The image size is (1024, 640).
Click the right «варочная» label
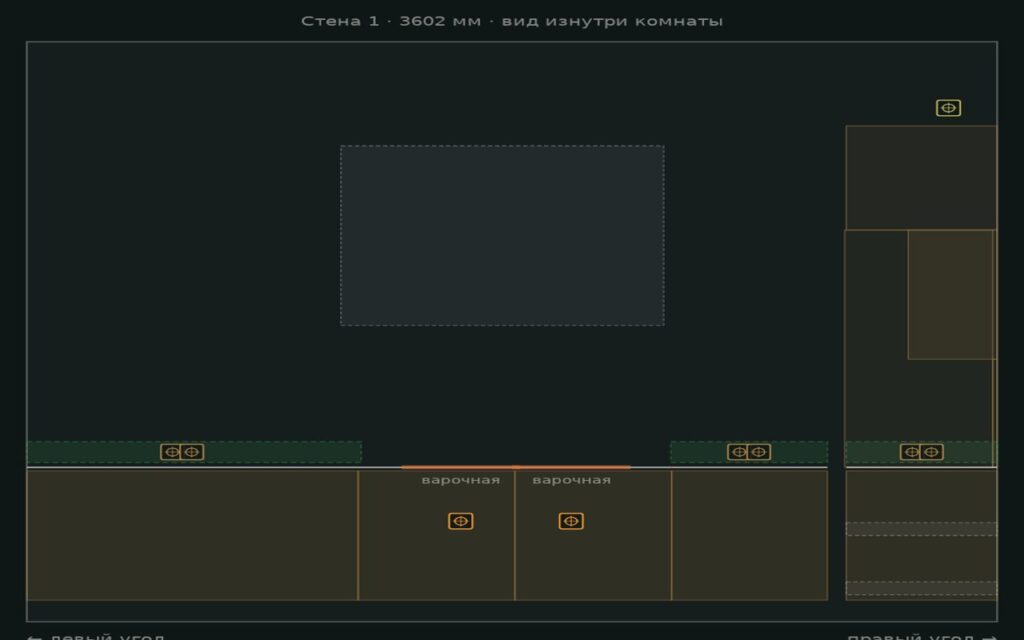[571, 480]
